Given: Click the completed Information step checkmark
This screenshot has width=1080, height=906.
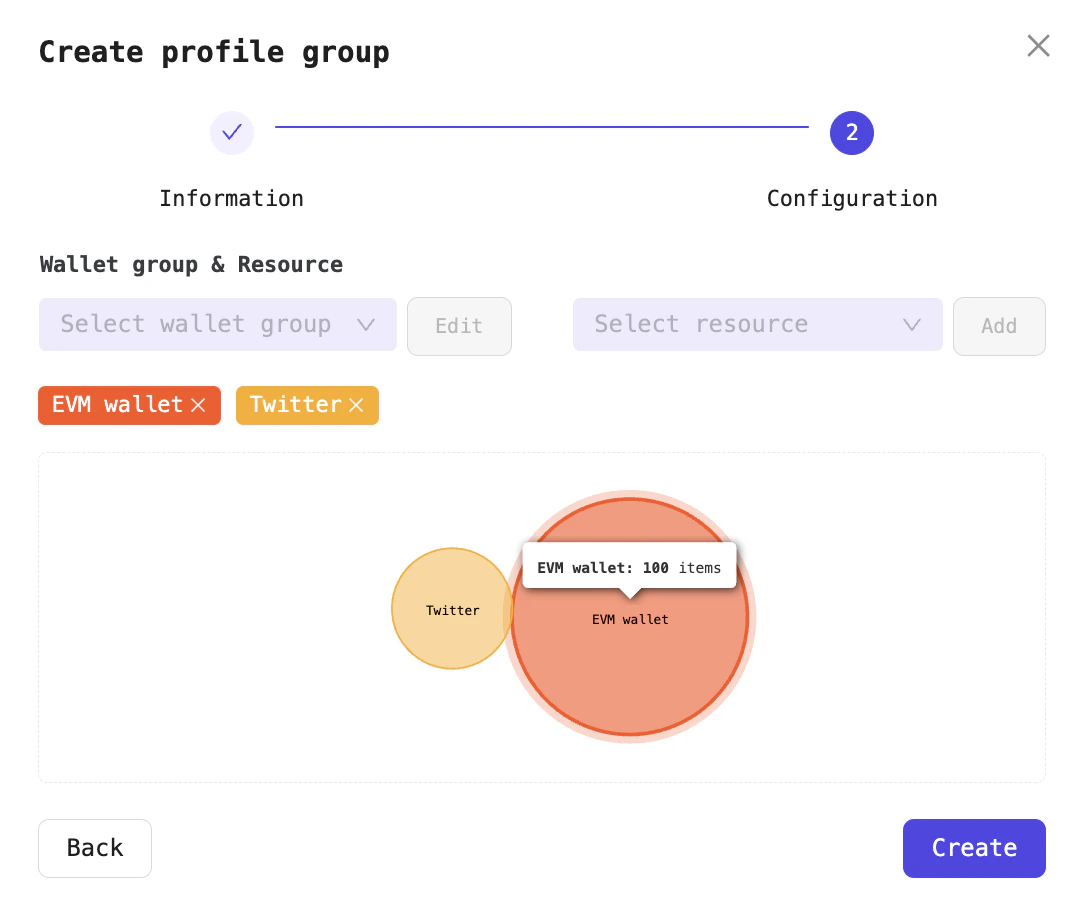Looking at the screenshot, I should coord(232,132).
